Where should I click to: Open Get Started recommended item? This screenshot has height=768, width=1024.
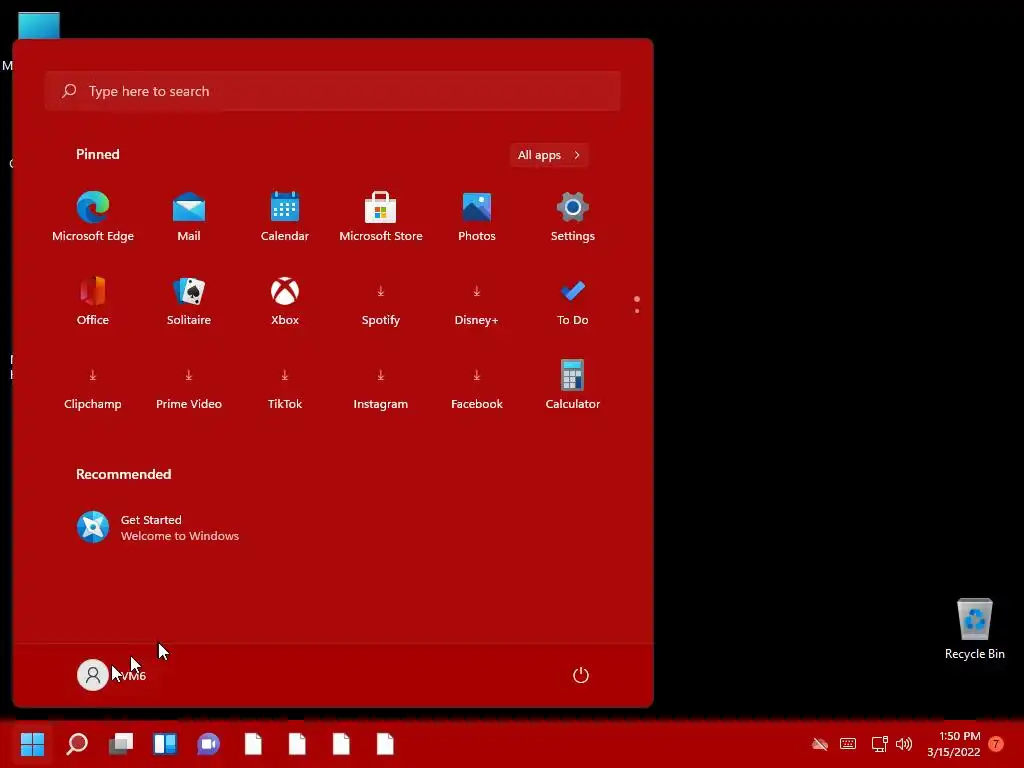tap(158, 528)
